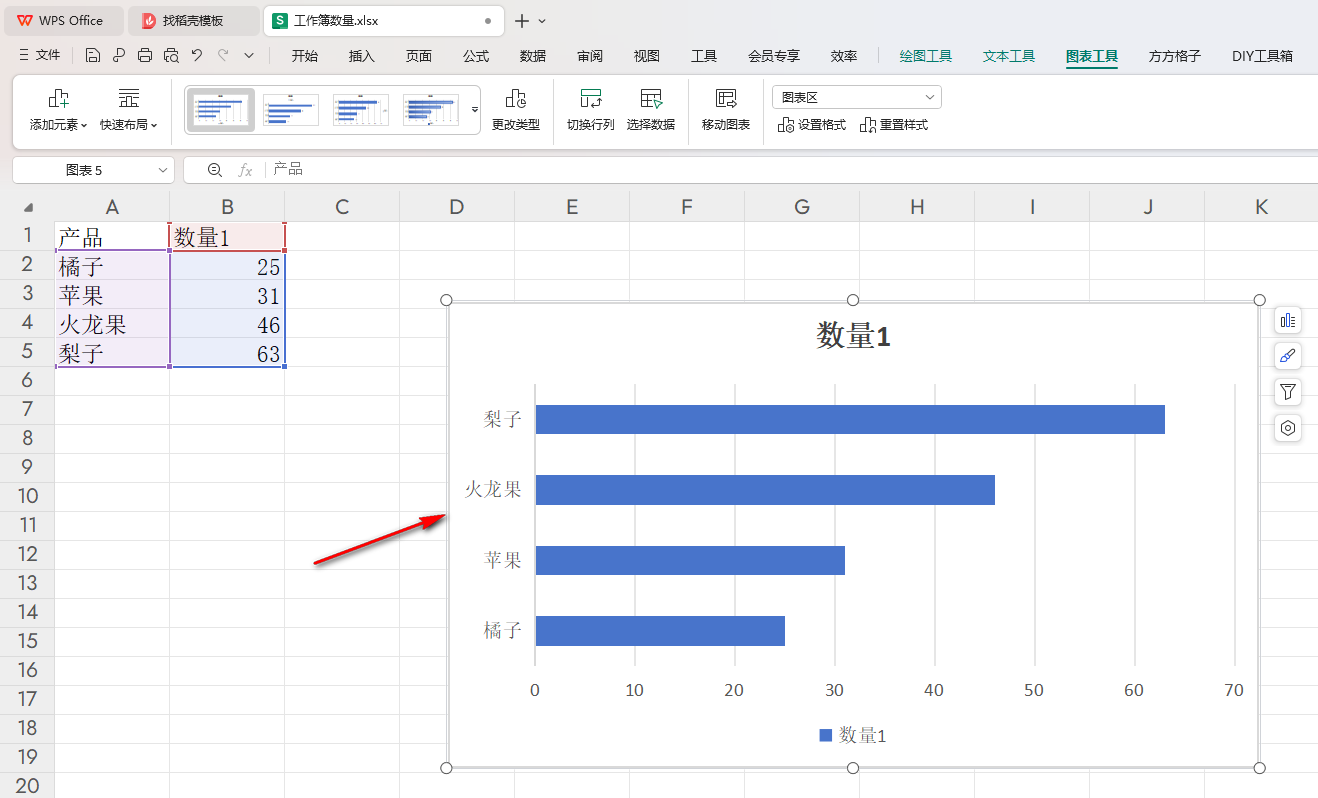Click the chart title 数量1
The image size is (1318, 798).
tap(853, 336)
